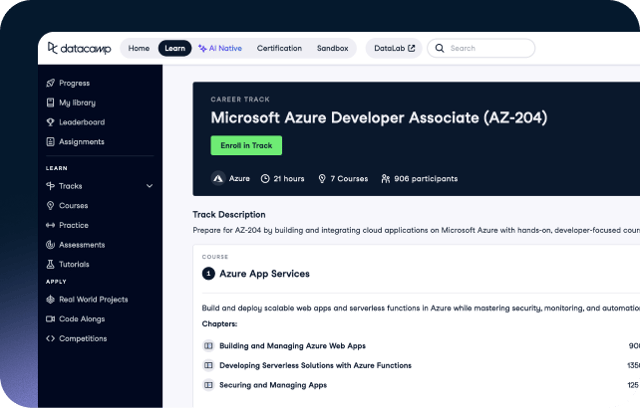Open DataLab in new window
Viewport: 640px width, 408px height.
pyautogui.click(x=394, y=48)
